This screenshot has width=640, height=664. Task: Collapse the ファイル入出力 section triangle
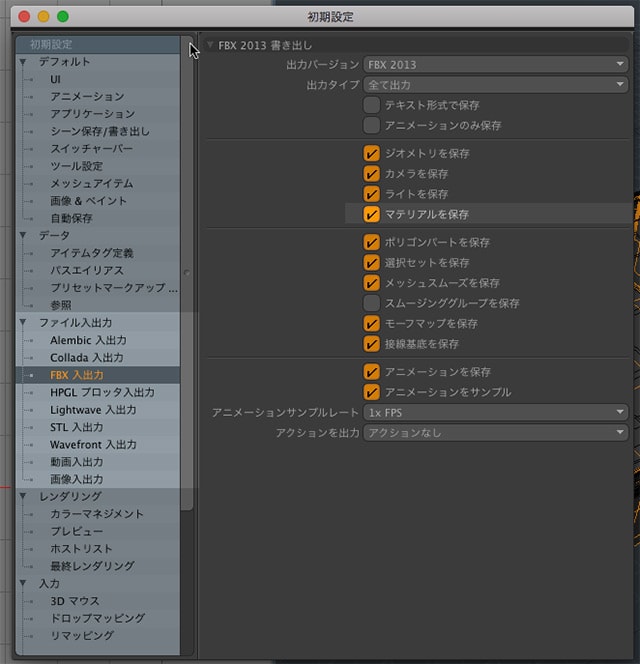(x=23, y=323)
